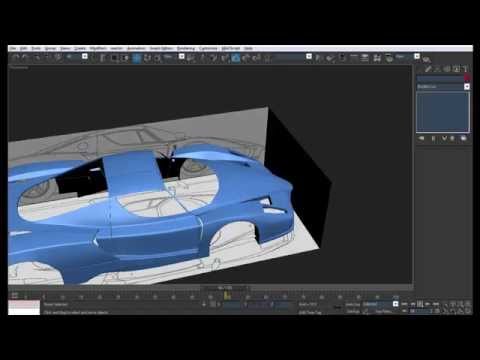Open the Edit menu
The width and height of the screenshot is (480, 360).
point(23,48)
